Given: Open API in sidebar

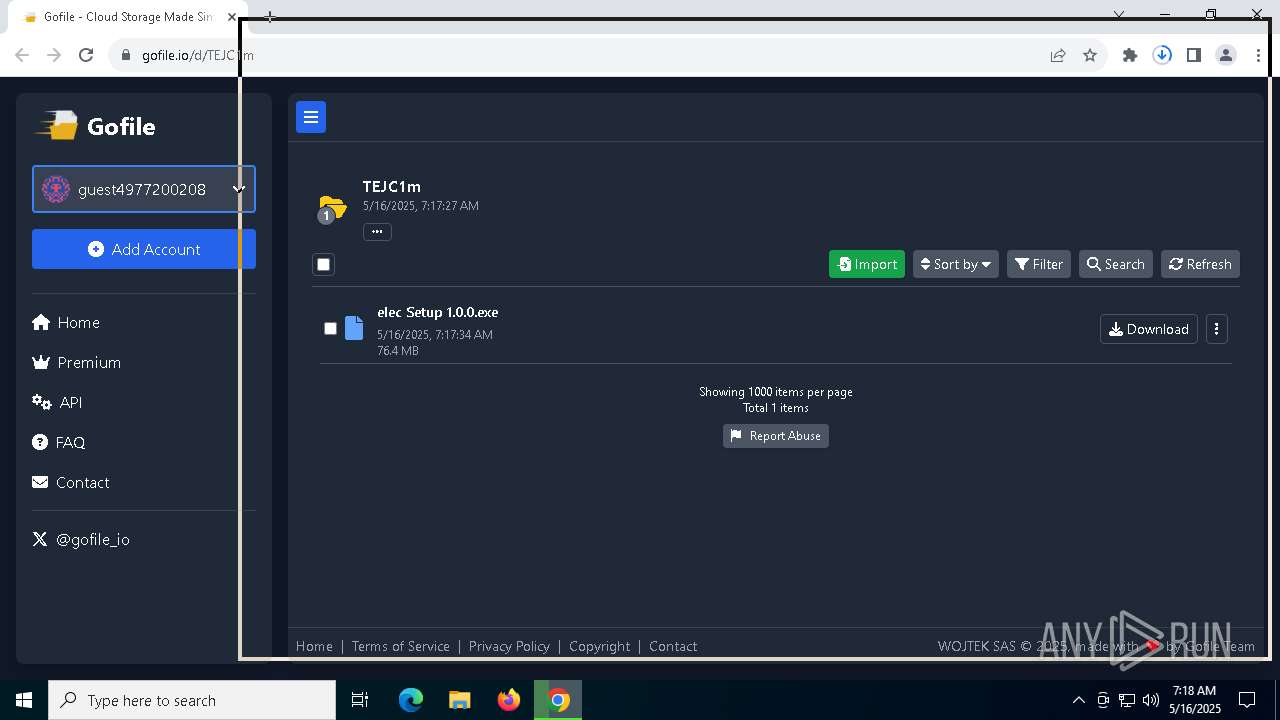Looking at the screenshot, I should (57, 402).
